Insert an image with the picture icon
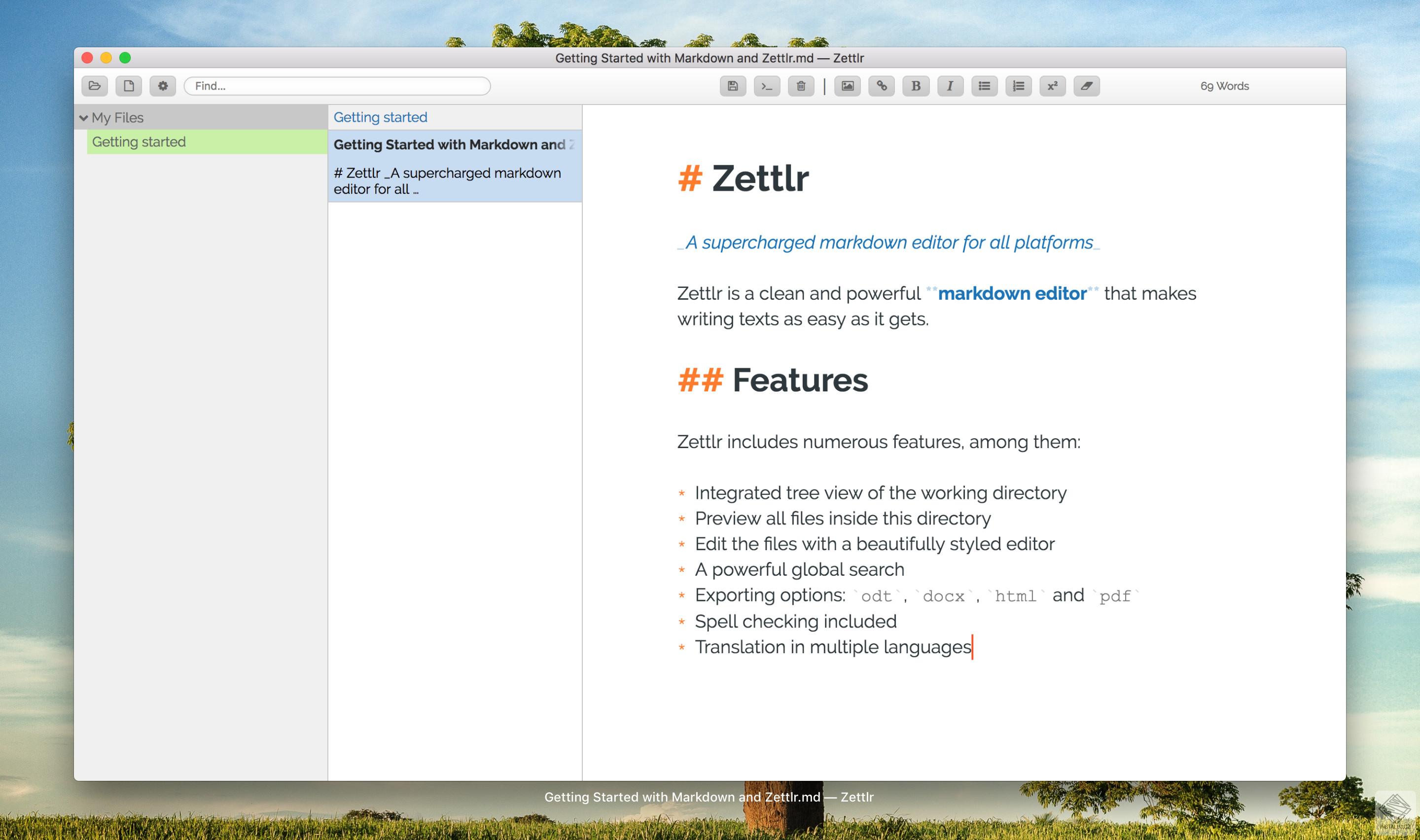 click(847, 86)
